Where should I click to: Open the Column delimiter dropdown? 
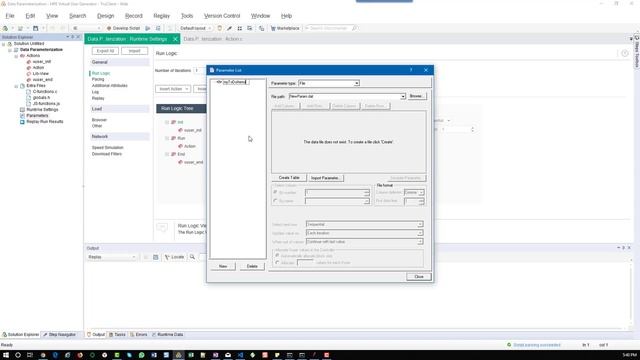(421, 192)
